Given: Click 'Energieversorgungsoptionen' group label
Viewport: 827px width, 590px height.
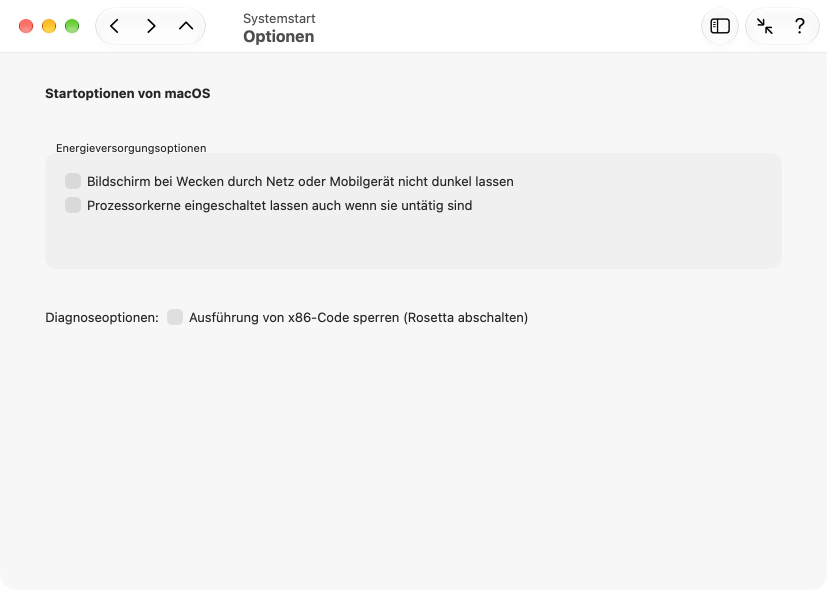Looking at the screenshot, I should point(131,148).
